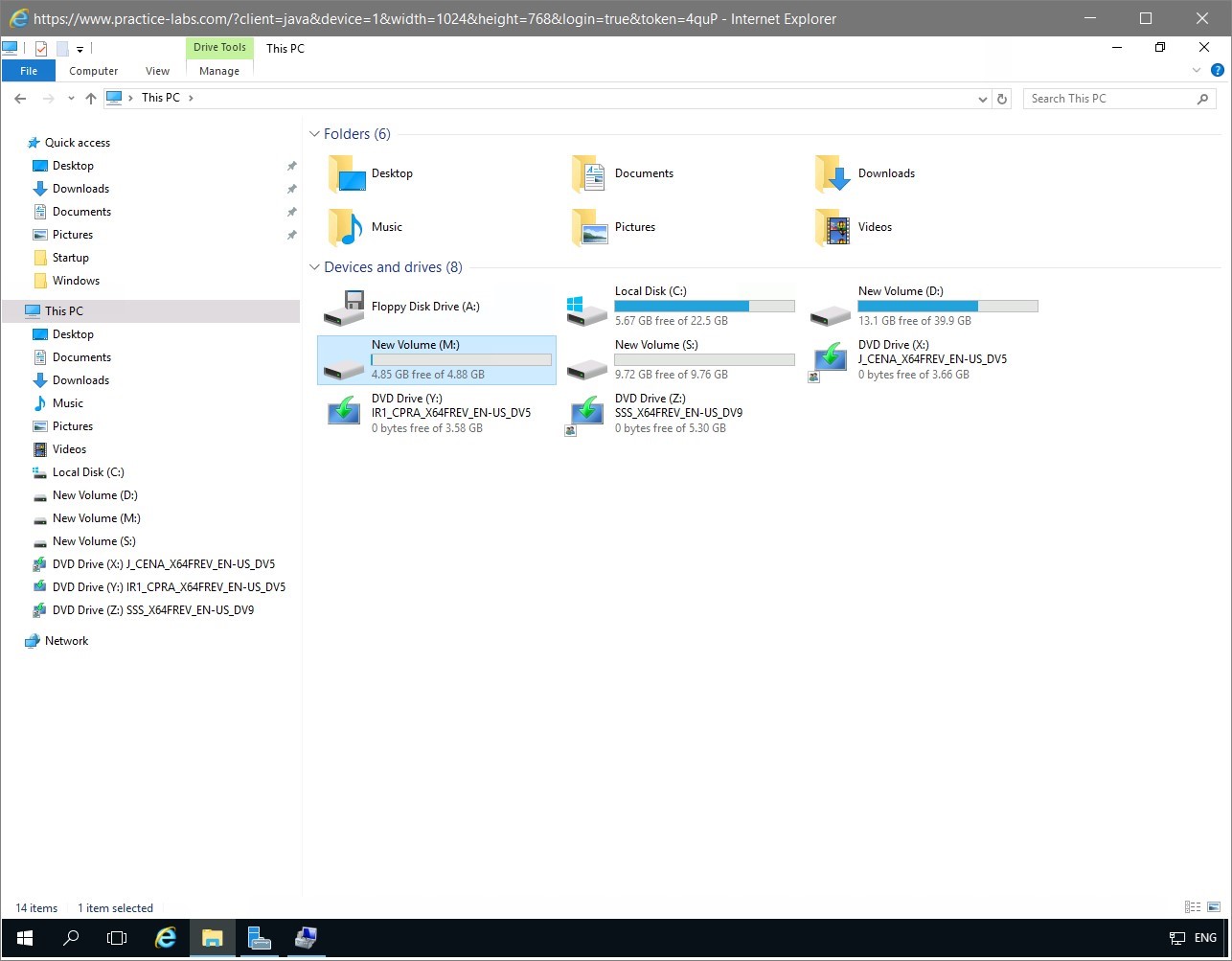Click the refresh button beside address bar
The height and width of the screenshot is (961, 1232).
1002,99
